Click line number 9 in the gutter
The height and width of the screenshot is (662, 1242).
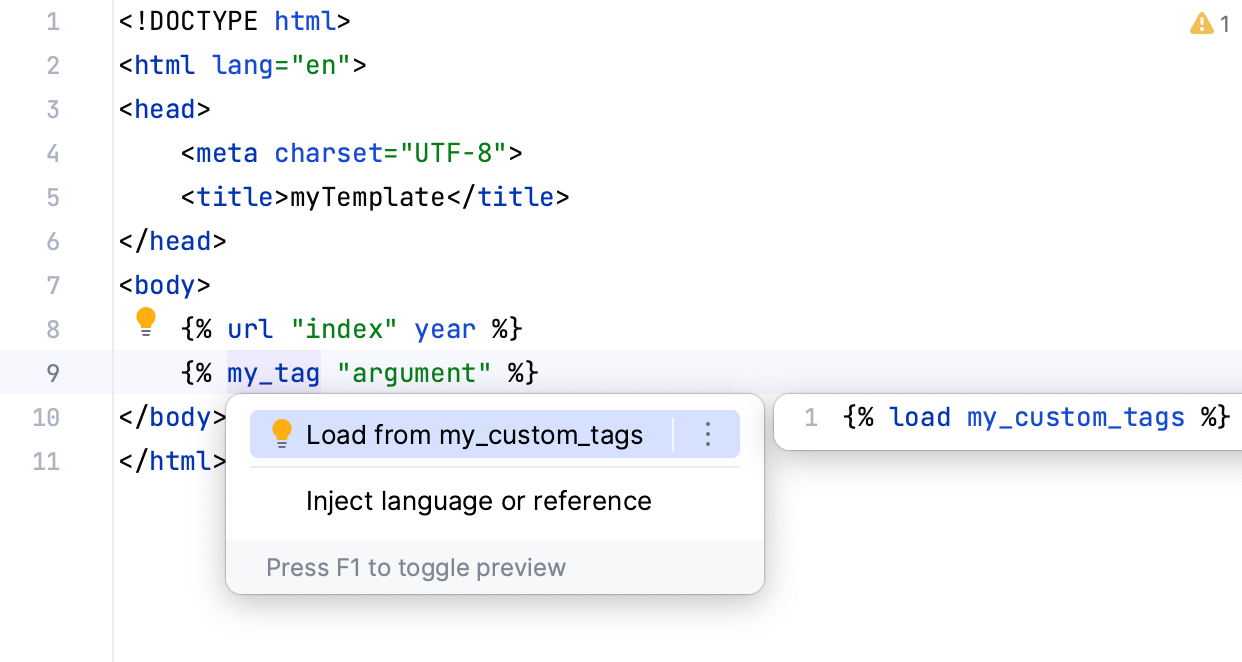click(53, 373)
